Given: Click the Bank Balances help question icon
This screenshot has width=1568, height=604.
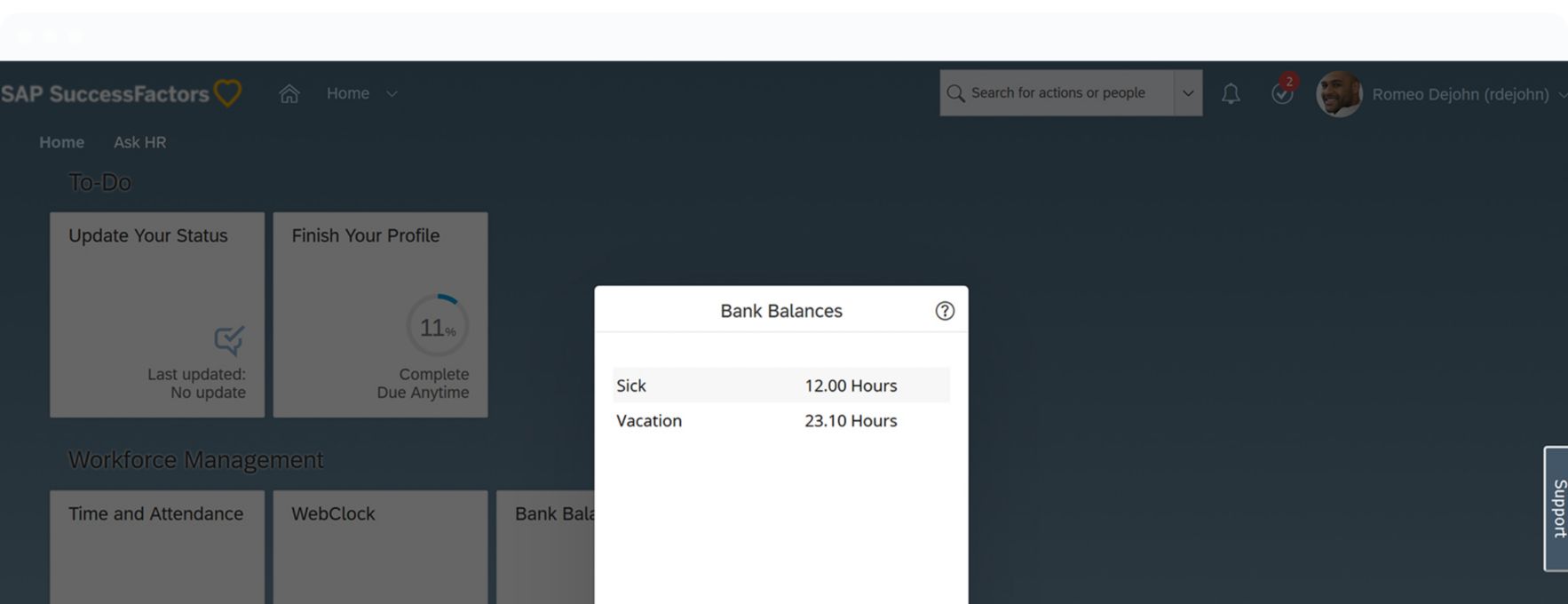Looking at the screenshot, I should [945, 311].
